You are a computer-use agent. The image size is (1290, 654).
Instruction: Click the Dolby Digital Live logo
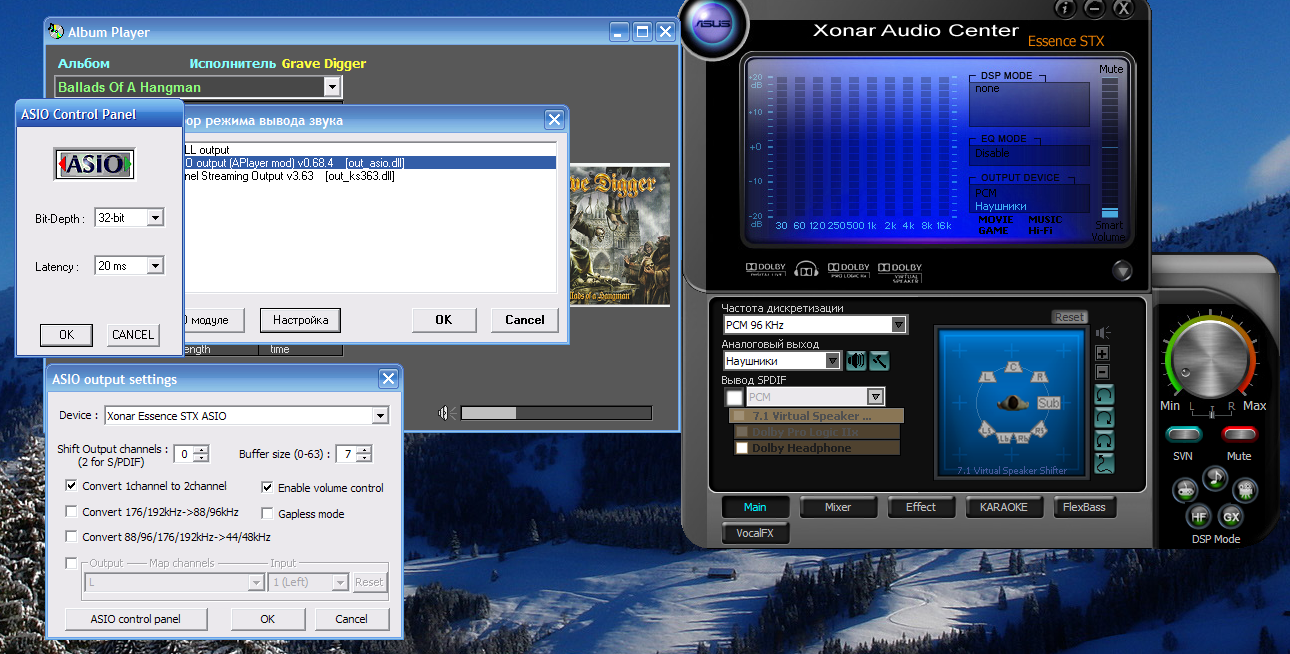pyautogui.click(x=765, y=269)
